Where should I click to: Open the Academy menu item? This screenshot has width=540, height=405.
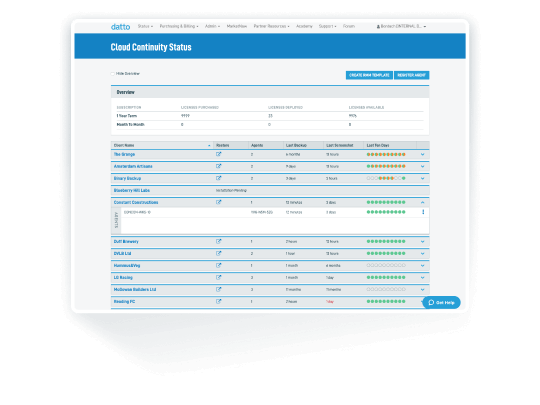[304, 26]
